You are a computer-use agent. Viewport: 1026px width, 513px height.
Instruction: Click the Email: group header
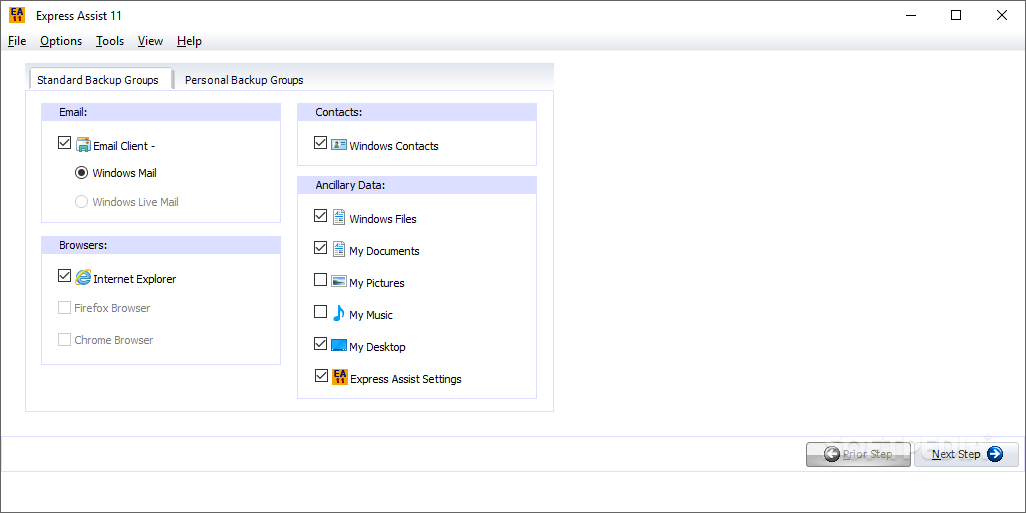click(161, 112)
